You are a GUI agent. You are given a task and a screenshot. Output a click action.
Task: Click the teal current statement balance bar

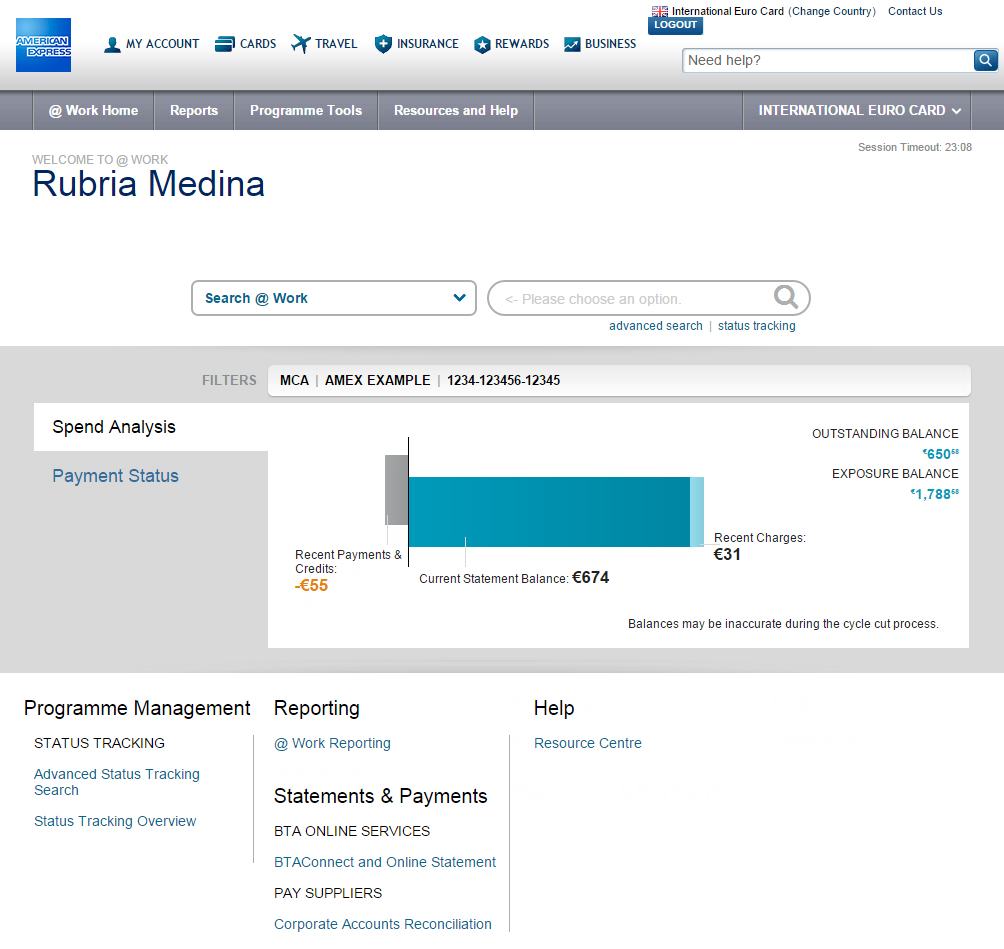coord(548,512)
